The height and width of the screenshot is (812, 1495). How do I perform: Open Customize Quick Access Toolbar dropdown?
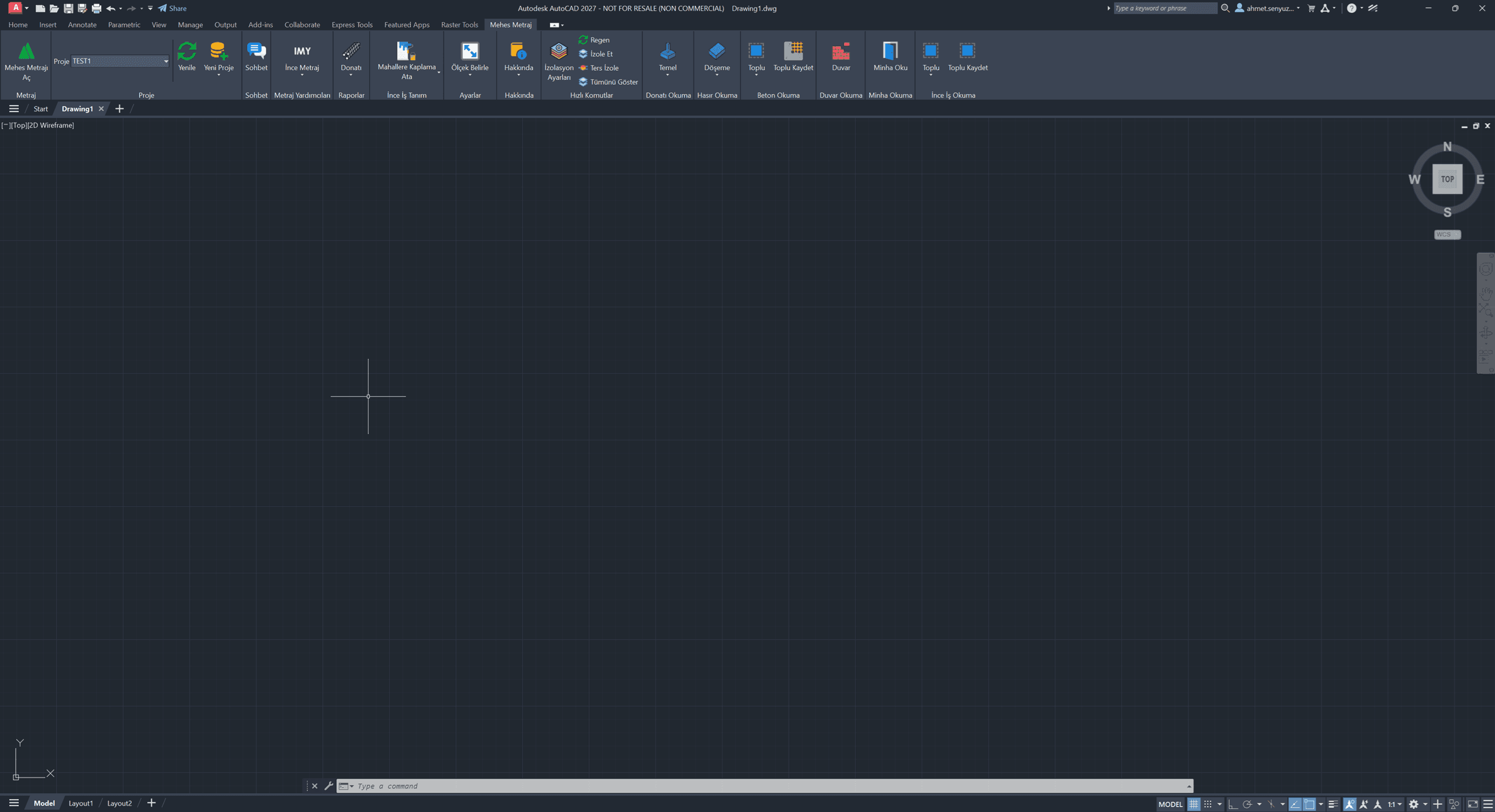point(150,8)
